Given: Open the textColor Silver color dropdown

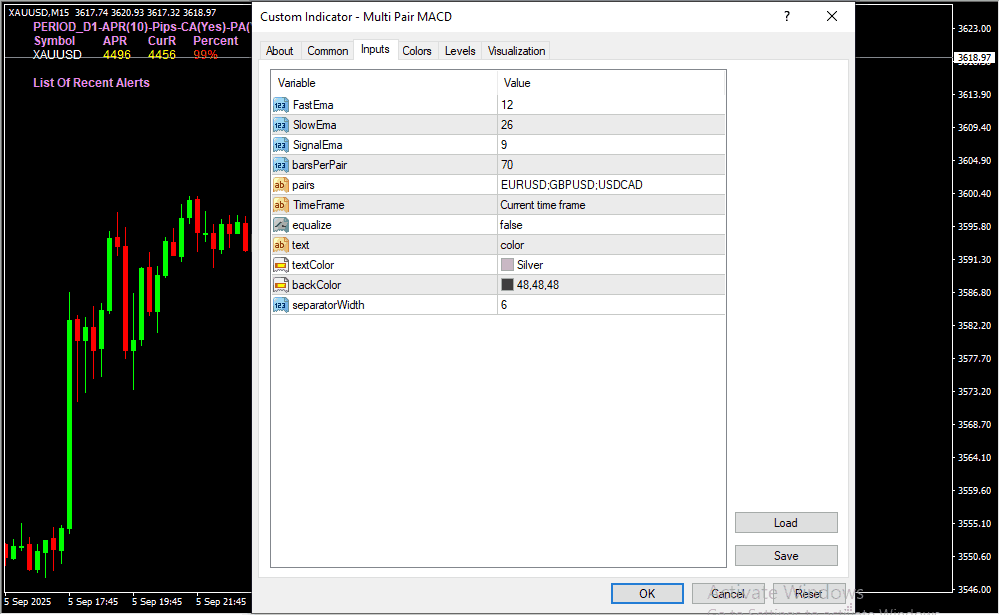Looking at the screenshot, I should pyautogui.click(x=611, y=265).
